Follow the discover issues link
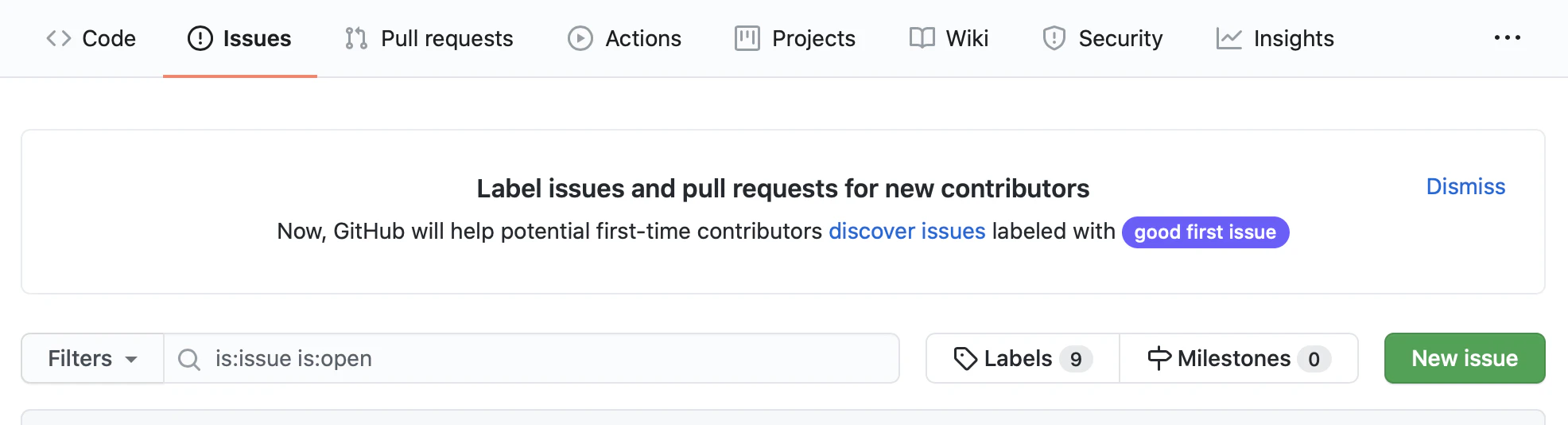 point(907,232)
